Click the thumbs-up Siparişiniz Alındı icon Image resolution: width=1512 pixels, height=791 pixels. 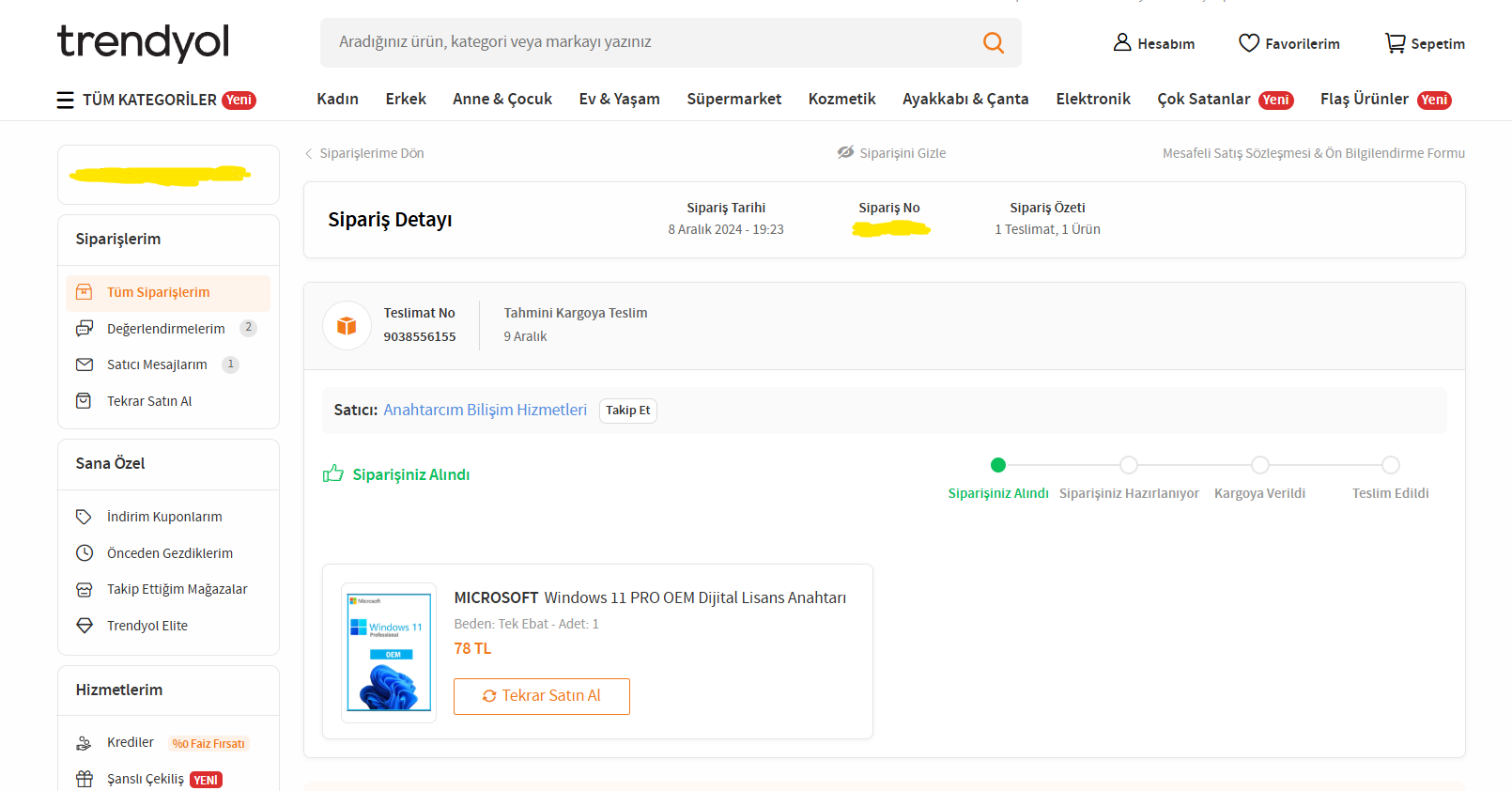[x=333, y=473]
